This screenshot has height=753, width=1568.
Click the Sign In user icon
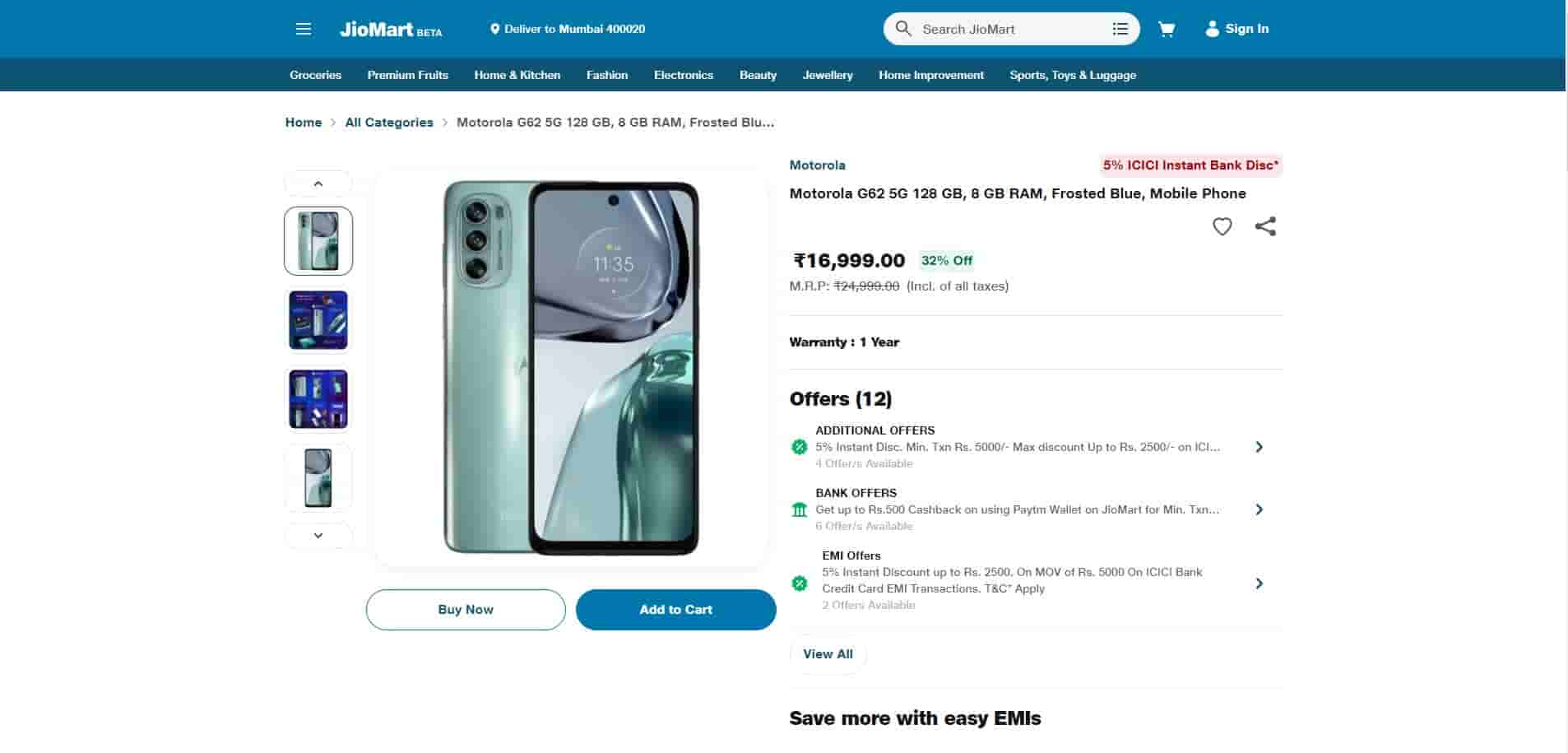1212,29
